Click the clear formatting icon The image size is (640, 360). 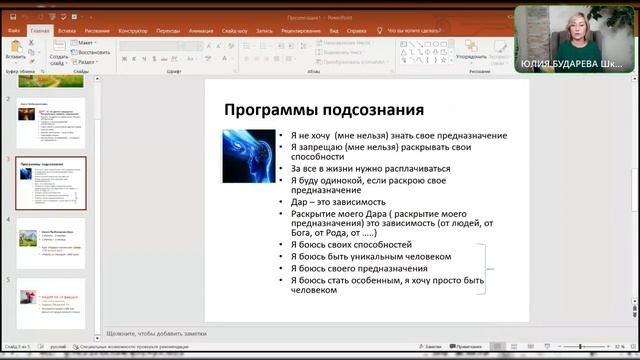click(231, 46)
